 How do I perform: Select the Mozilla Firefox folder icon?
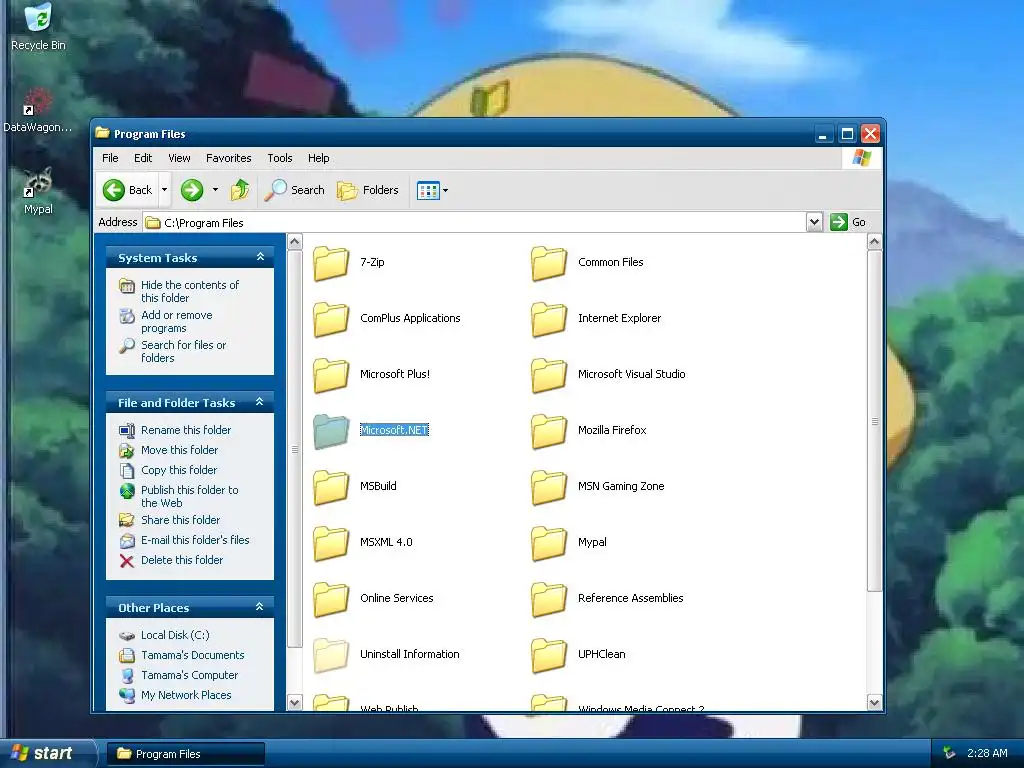(x=549, y=432)
